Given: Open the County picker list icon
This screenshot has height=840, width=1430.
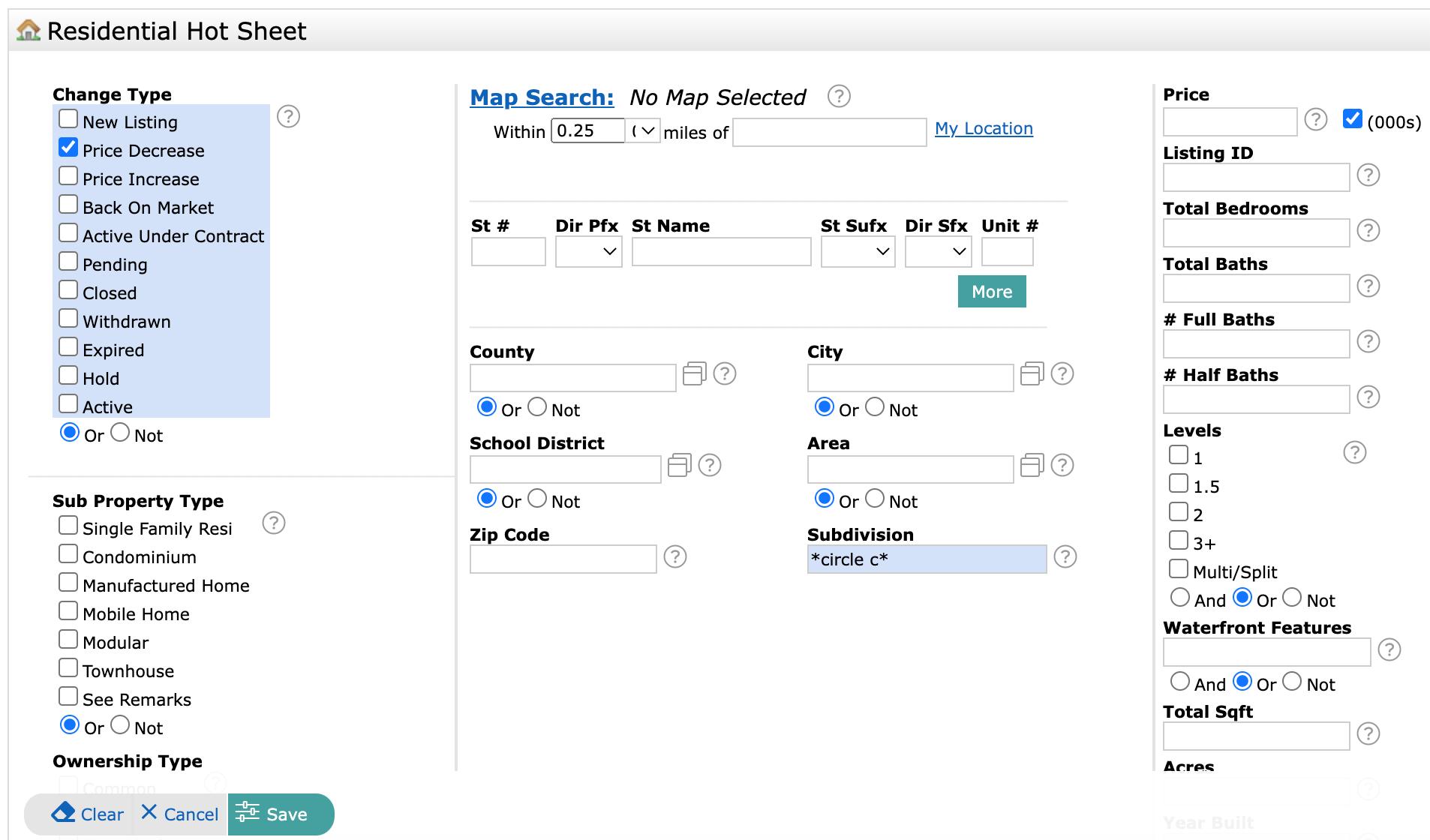Looking at the screenshot, I should (694, 373).
